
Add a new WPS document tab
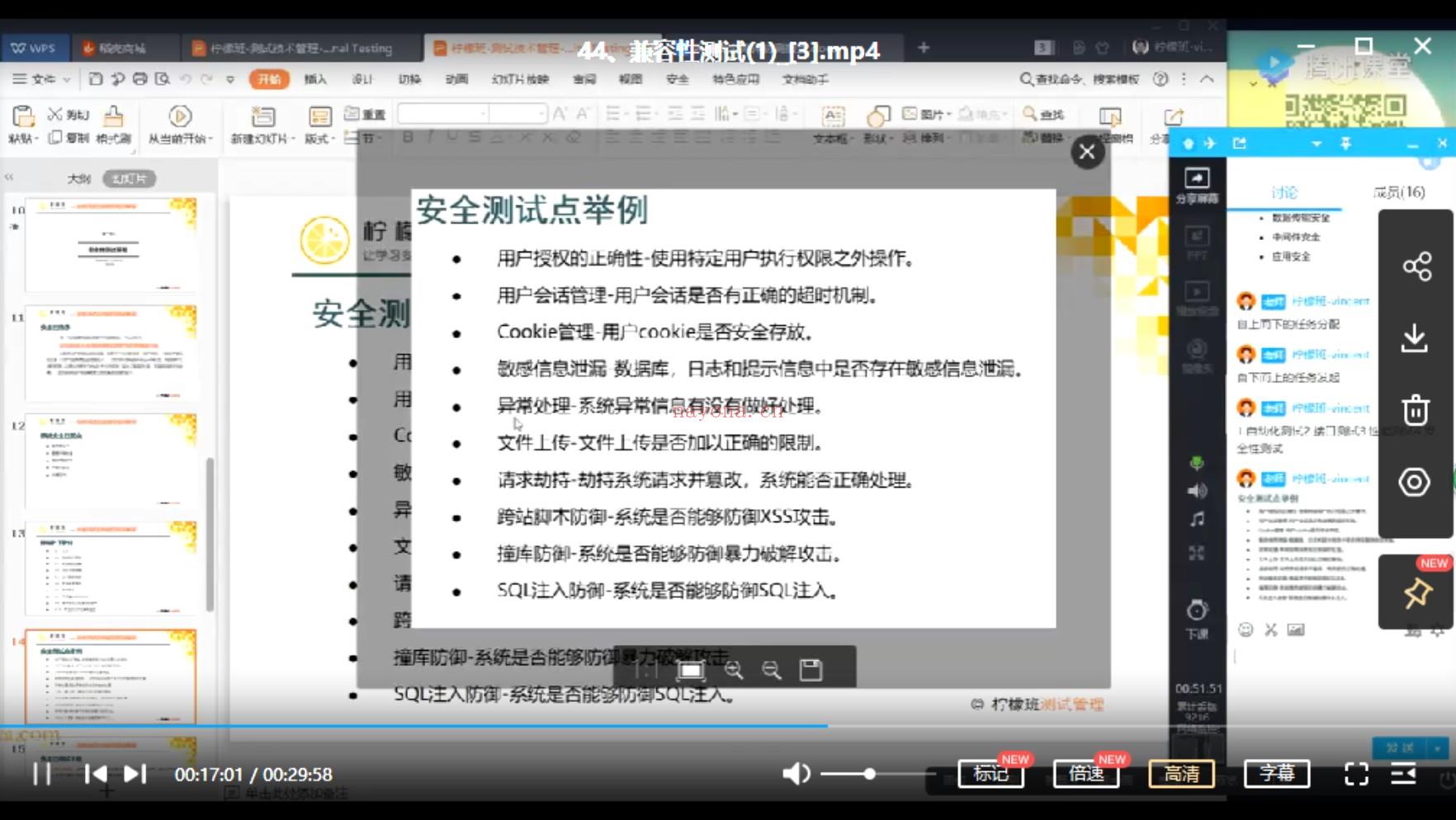coord(924,48)
